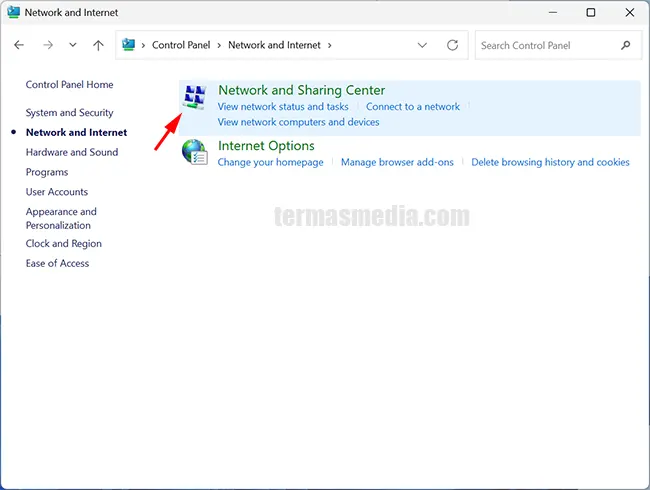Screen dimensions: 650x490
Task: Go back with the left arrow
Action: 19,45
